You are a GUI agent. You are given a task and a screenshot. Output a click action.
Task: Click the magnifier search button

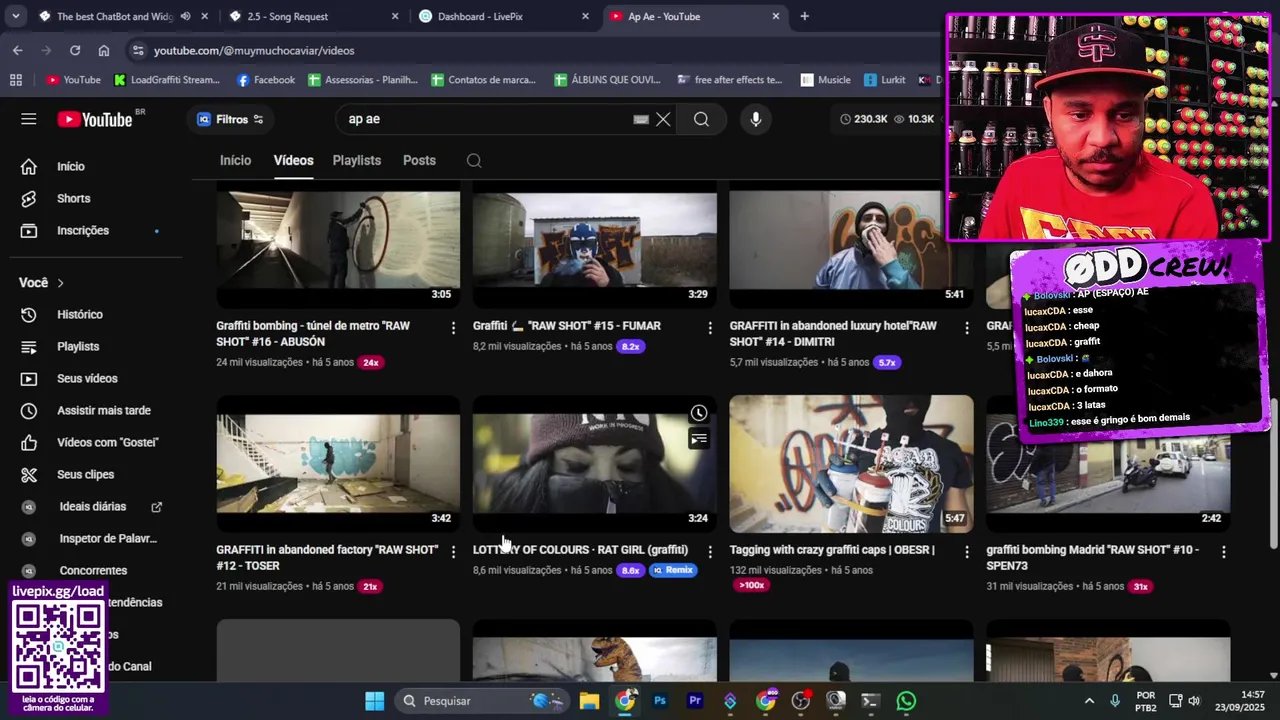pyautogui.click(x=701, y=119)
